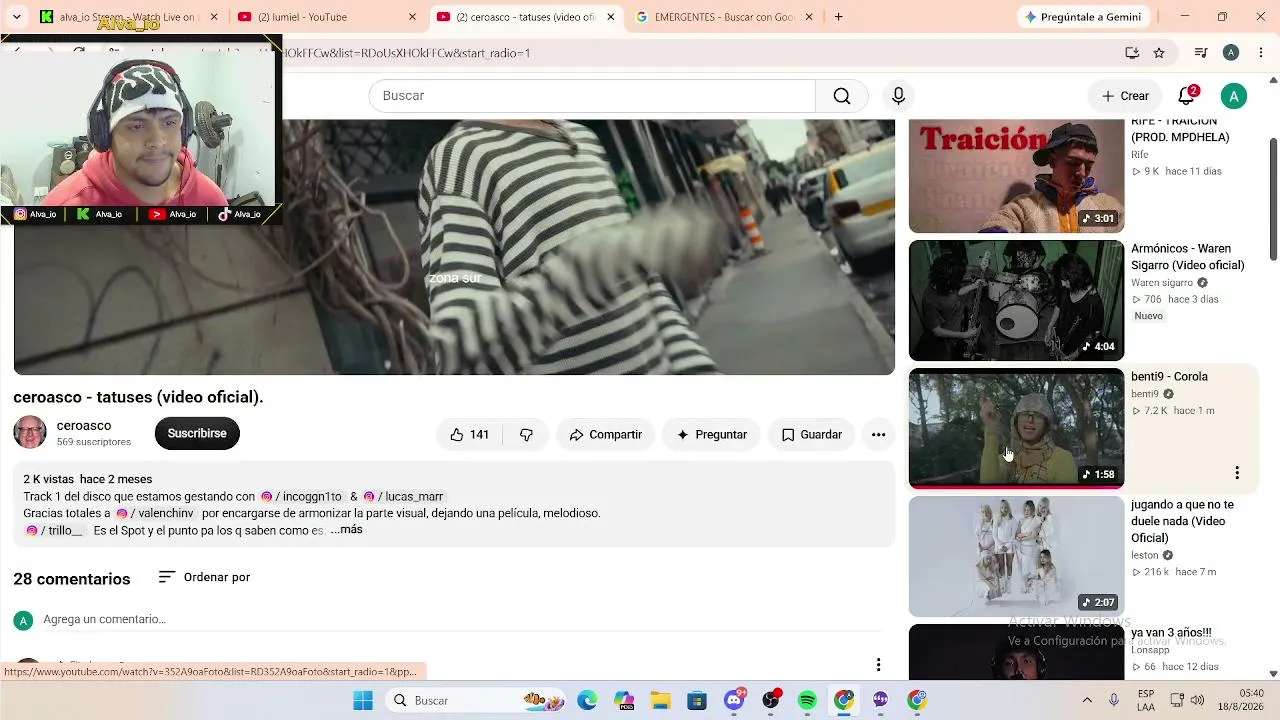1280x720 pixels.
Task: Open Discord from taskbar
Action: click(734, 700)
